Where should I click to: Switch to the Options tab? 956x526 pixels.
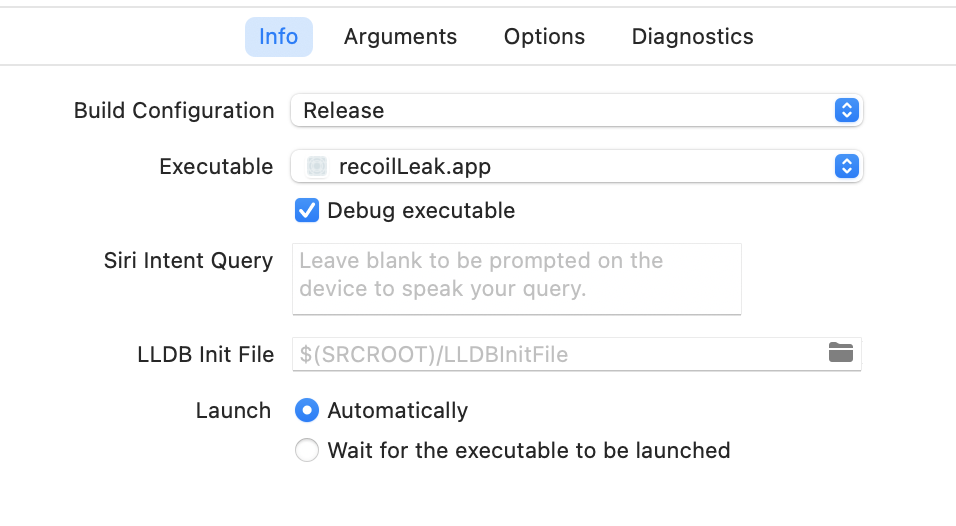click(x=544, y=37)
